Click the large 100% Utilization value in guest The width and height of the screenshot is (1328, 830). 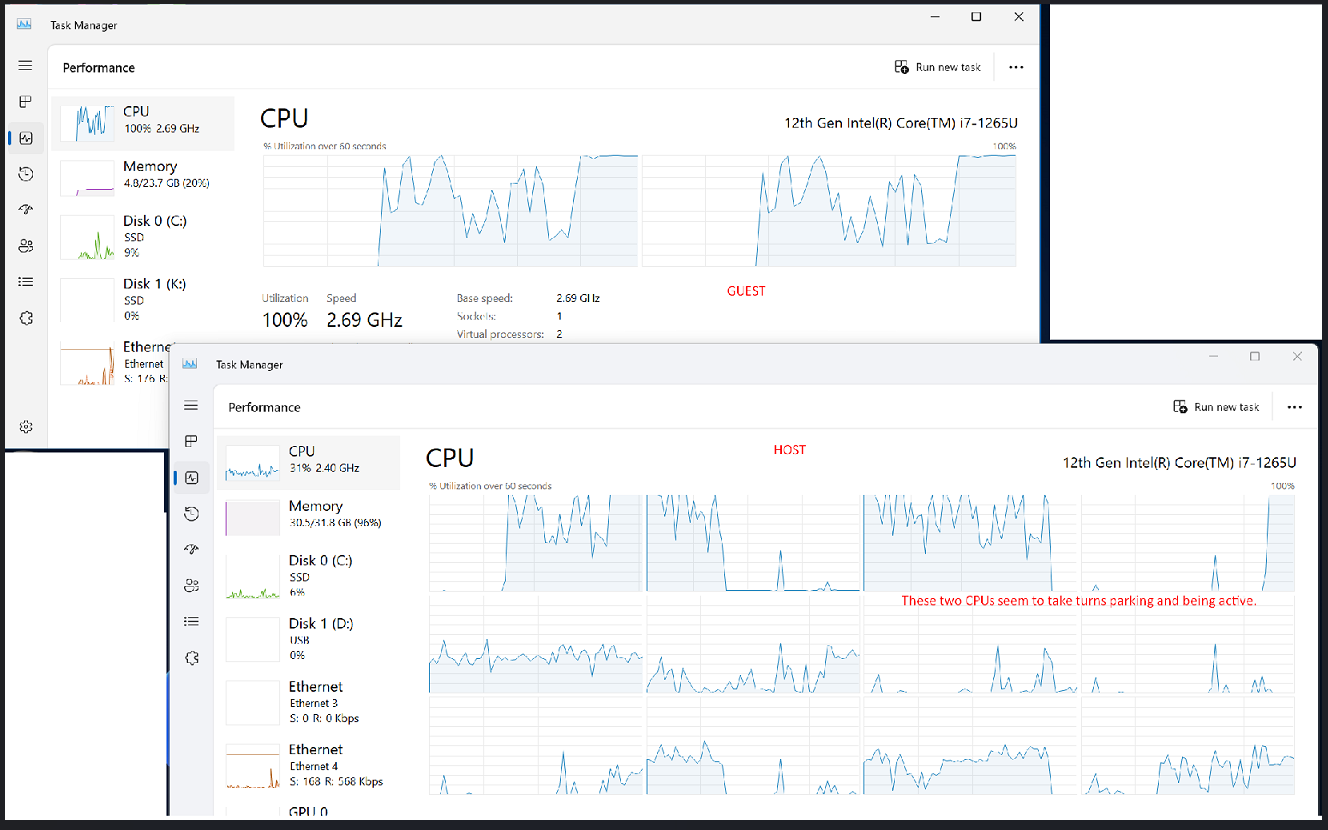(x=285, y=320)
